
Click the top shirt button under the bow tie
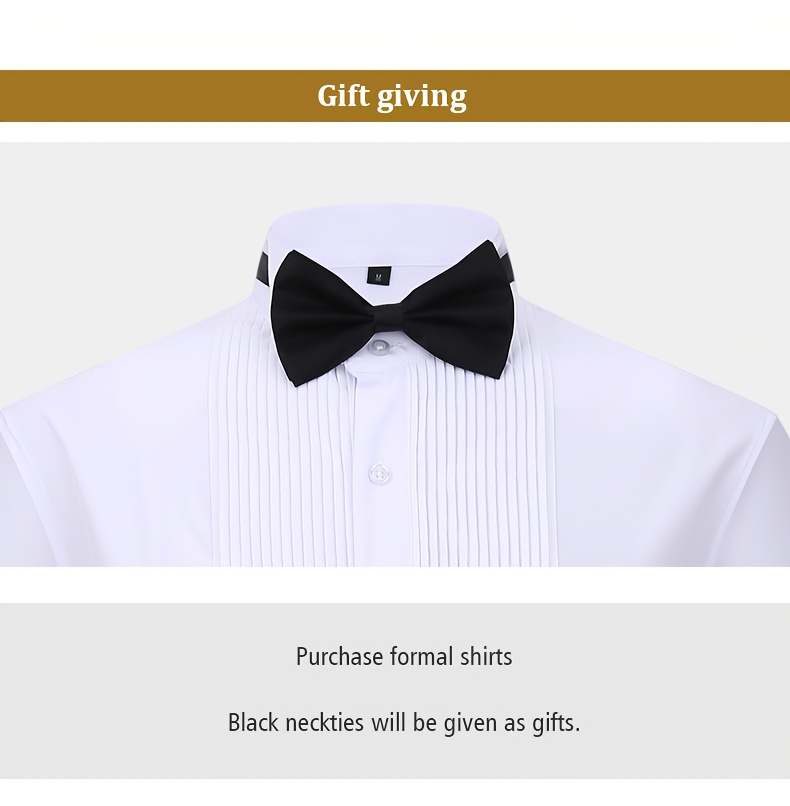point(379,348)
